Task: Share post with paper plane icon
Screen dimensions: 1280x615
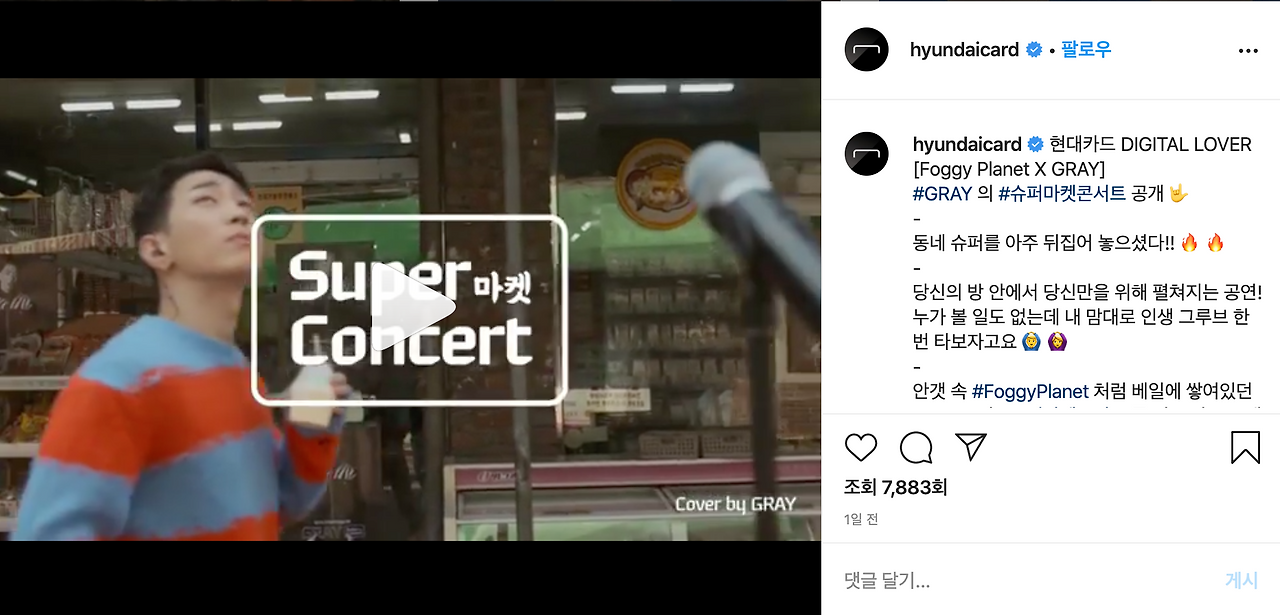Action: [x=971, y=447]
